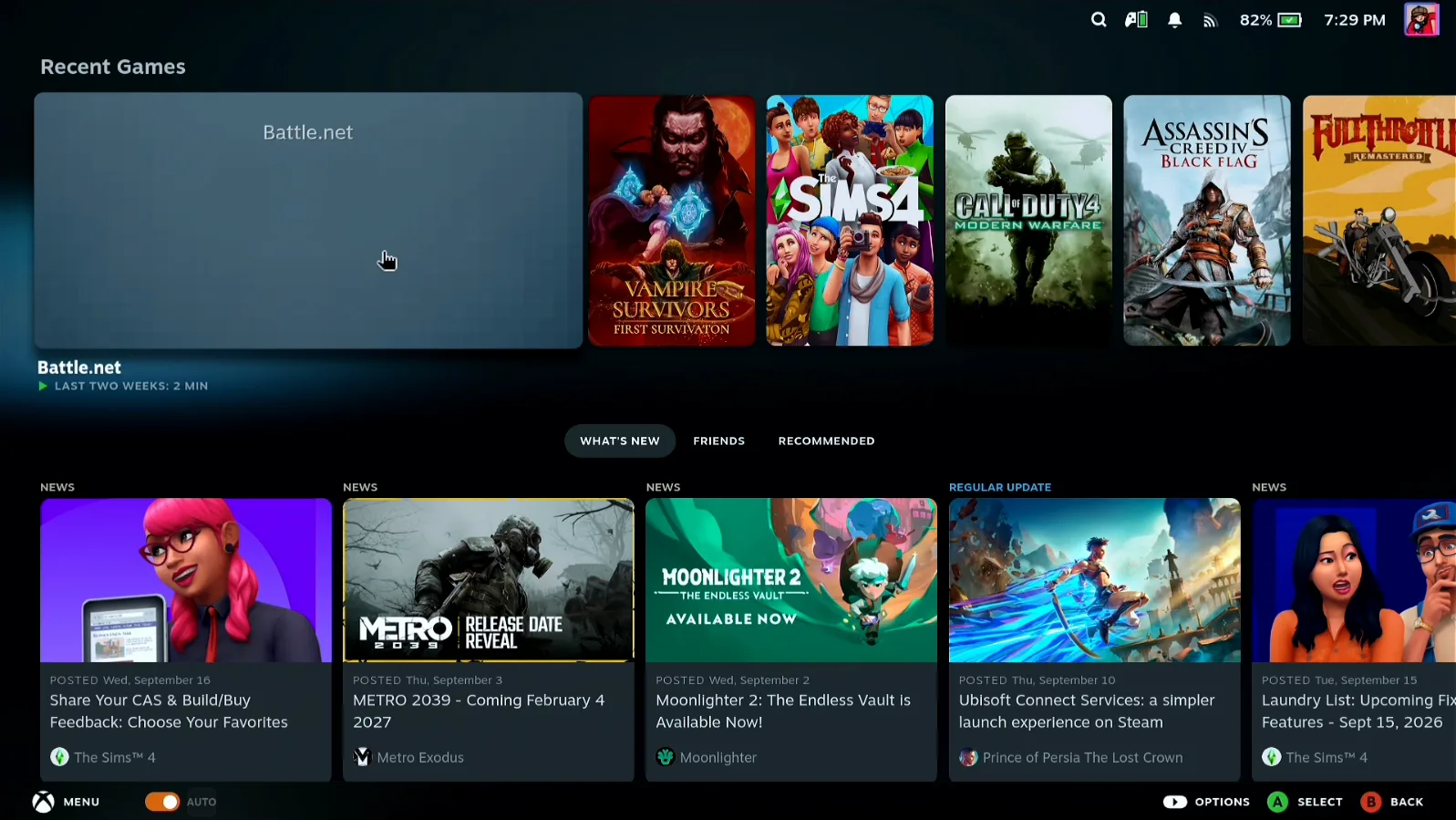This screenshot has width=1456, height=820.
Task: Open the Vampire Survivors game cover
Action: coord(672,220)
